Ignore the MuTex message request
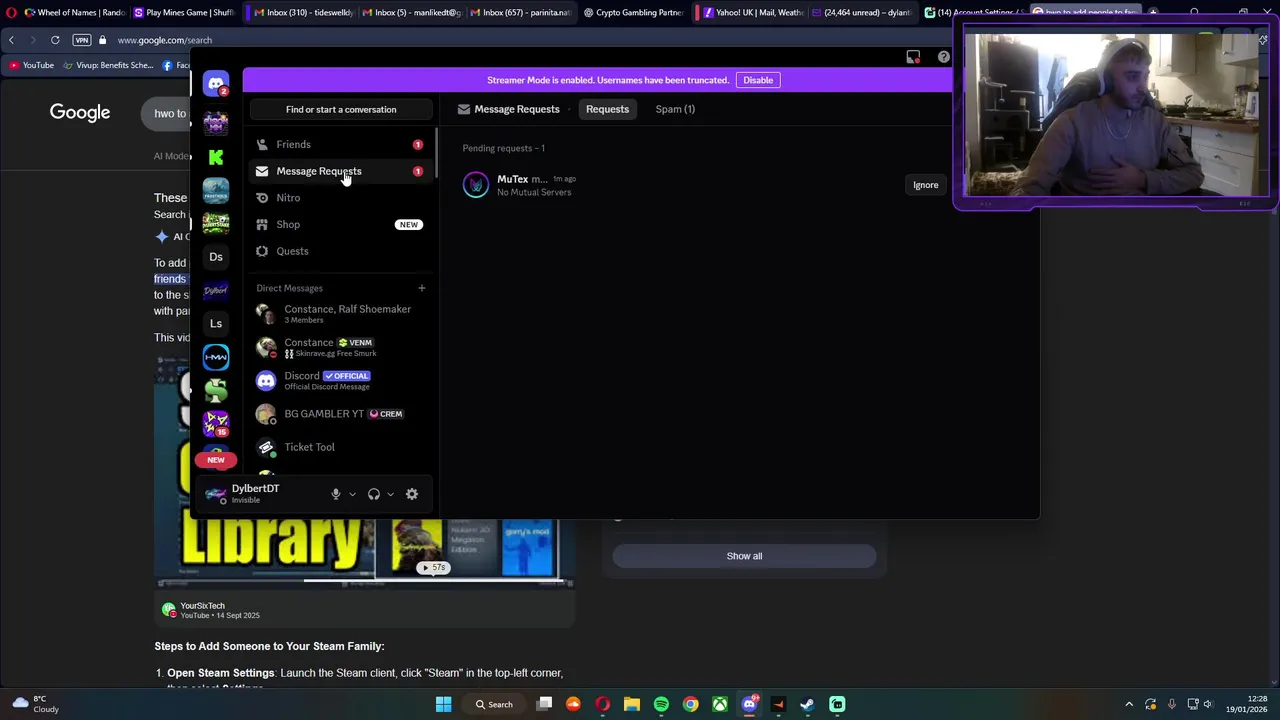 pos(925,185)
